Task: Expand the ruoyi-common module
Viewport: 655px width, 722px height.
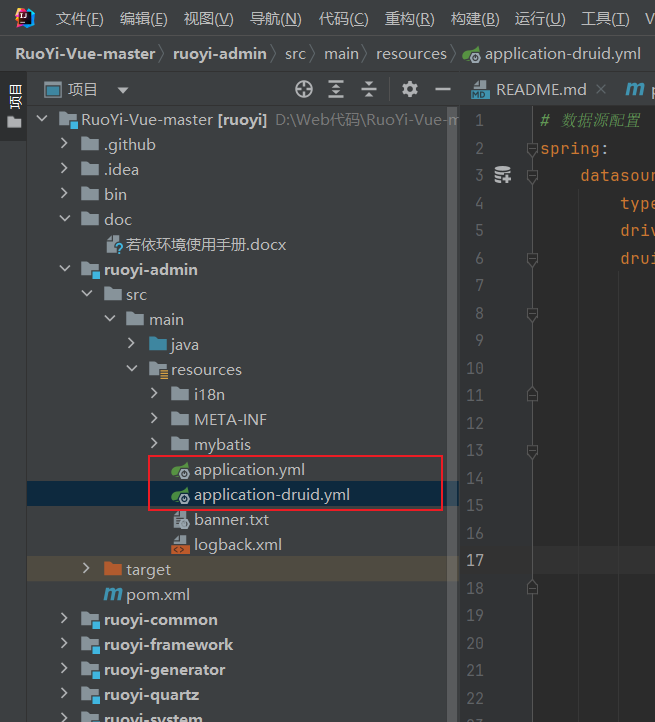Action: point(64,618)
